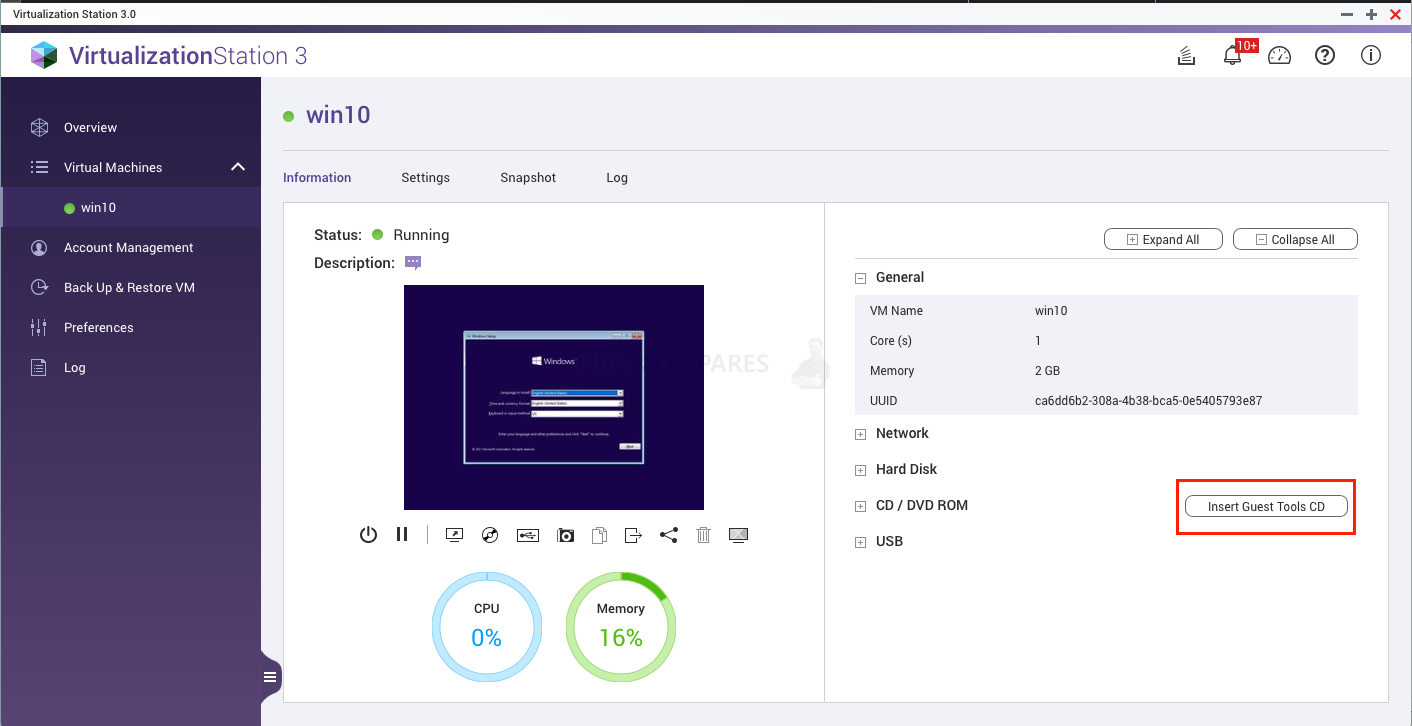Select win10 in the sidebar list
Image resolution: width=1412 pixels, height=726 pixels.
point(98,208)
